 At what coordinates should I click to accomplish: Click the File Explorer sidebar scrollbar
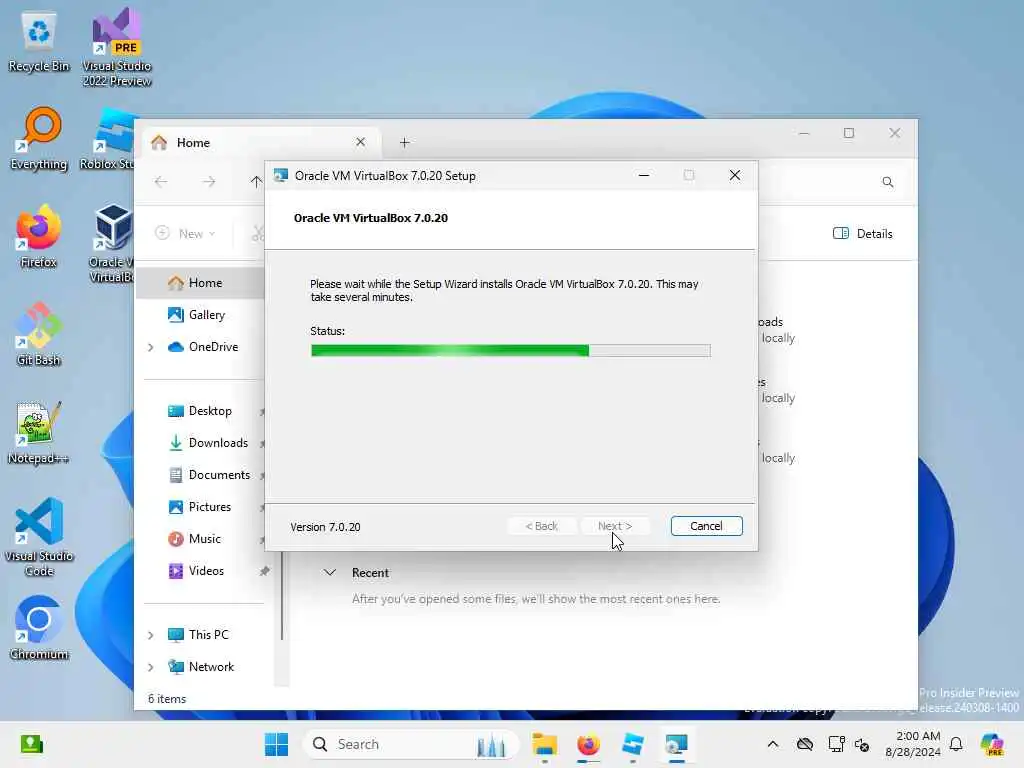coord(282,596)
